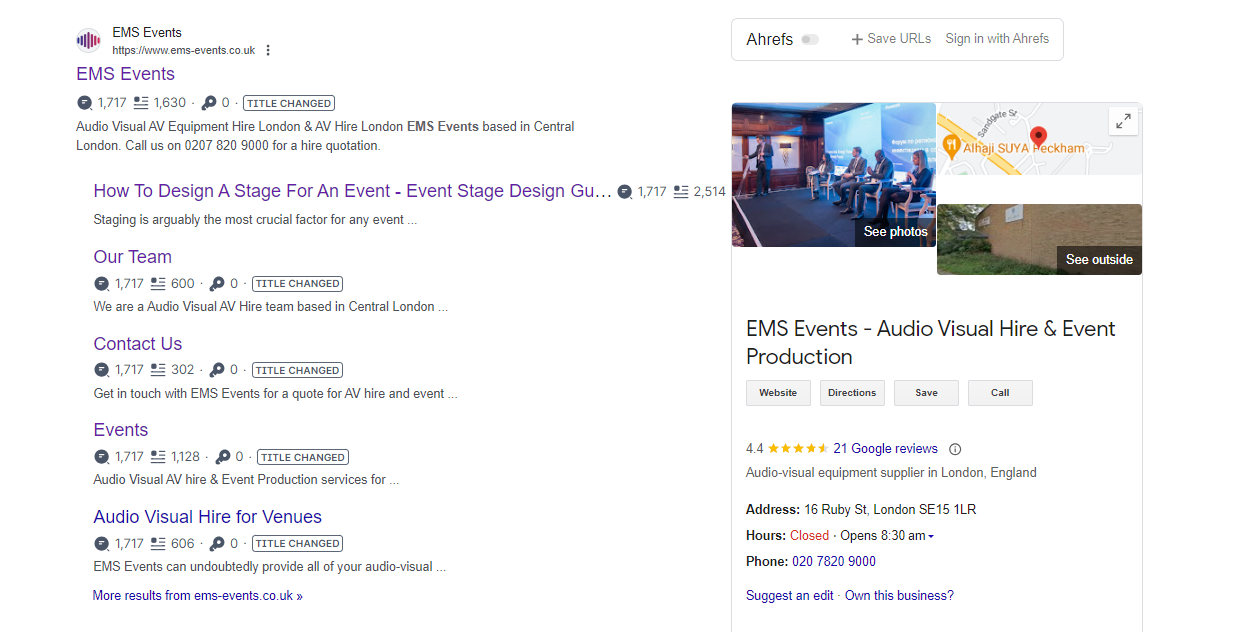
Task: Click backlinks icon beside How To Design A Stage
Action: click(x=625, y=192)
